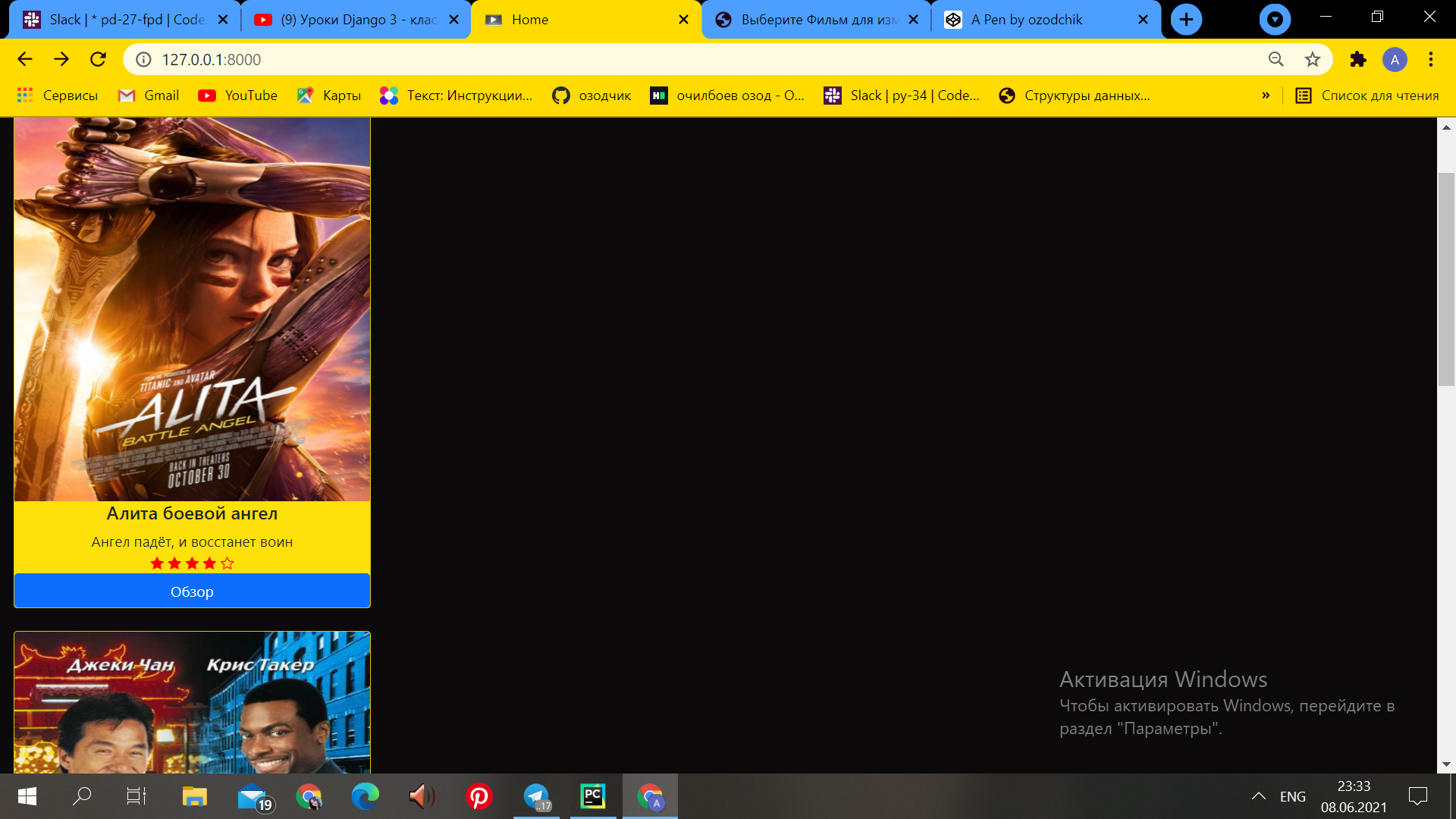Show hidden system tray icons
1456x819 pixels.
[x=1259, y=796]
